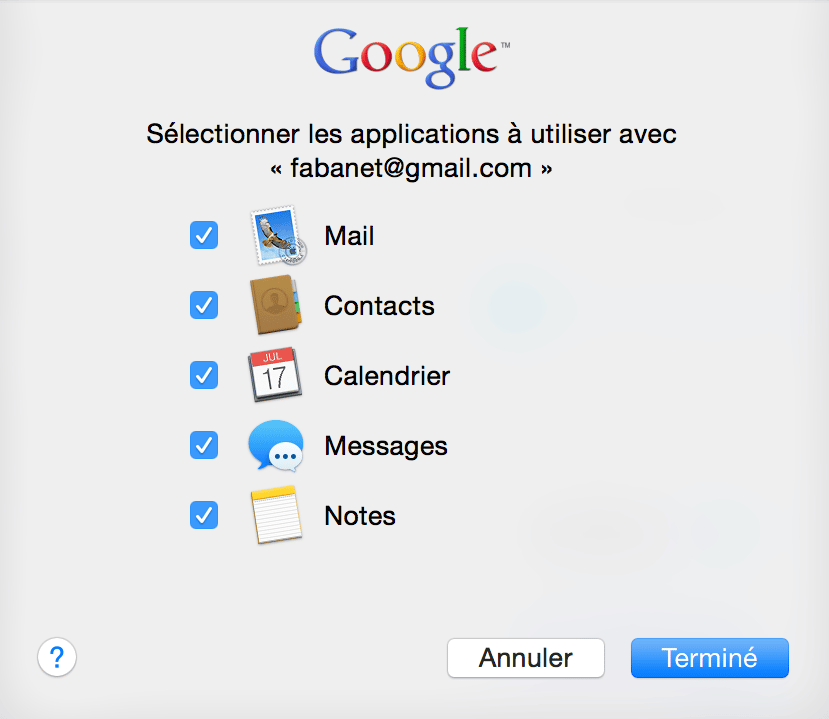Click the Notes text label
The width and height of the screenshot is (829, 719).
pyautogui.click(x=360, y=516)
